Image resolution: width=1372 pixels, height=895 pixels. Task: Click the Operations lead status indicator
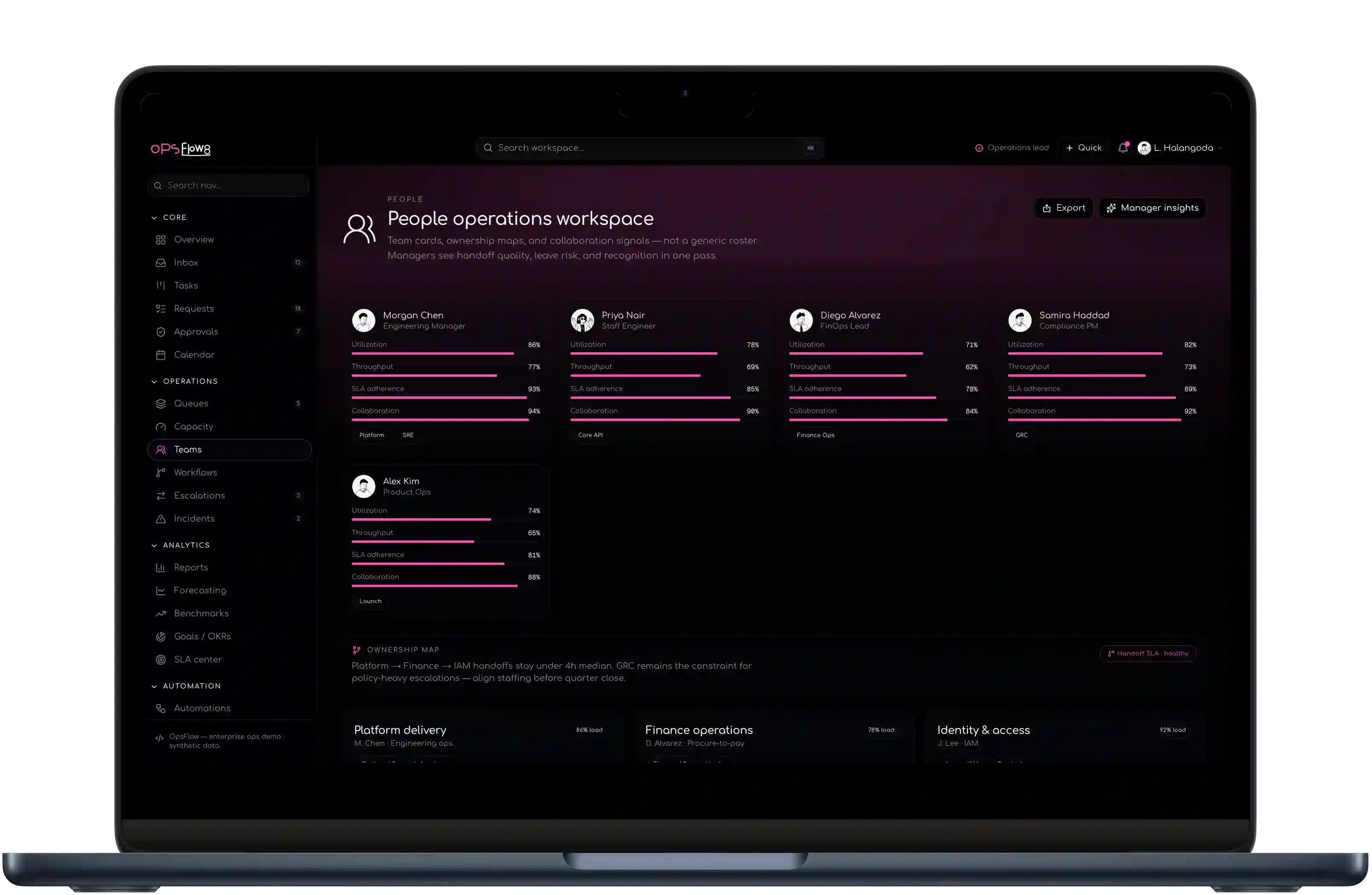[x=1012, y=148]
